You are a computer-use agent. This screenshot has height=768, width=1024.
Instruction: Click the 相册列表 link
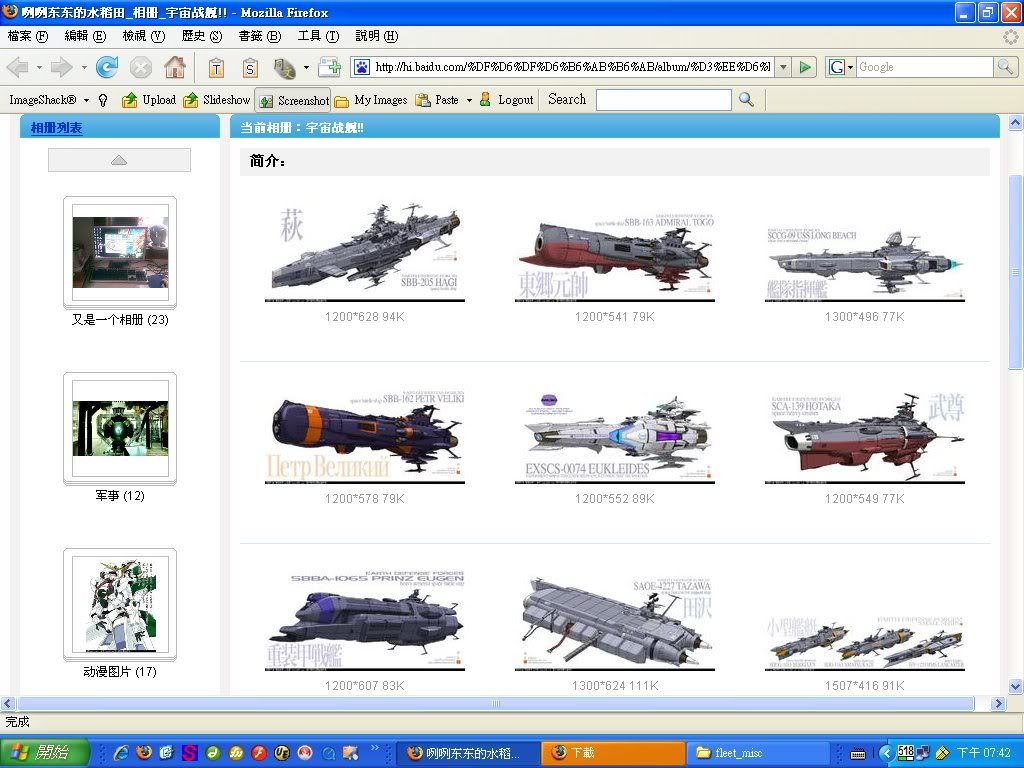coord(56,128)
